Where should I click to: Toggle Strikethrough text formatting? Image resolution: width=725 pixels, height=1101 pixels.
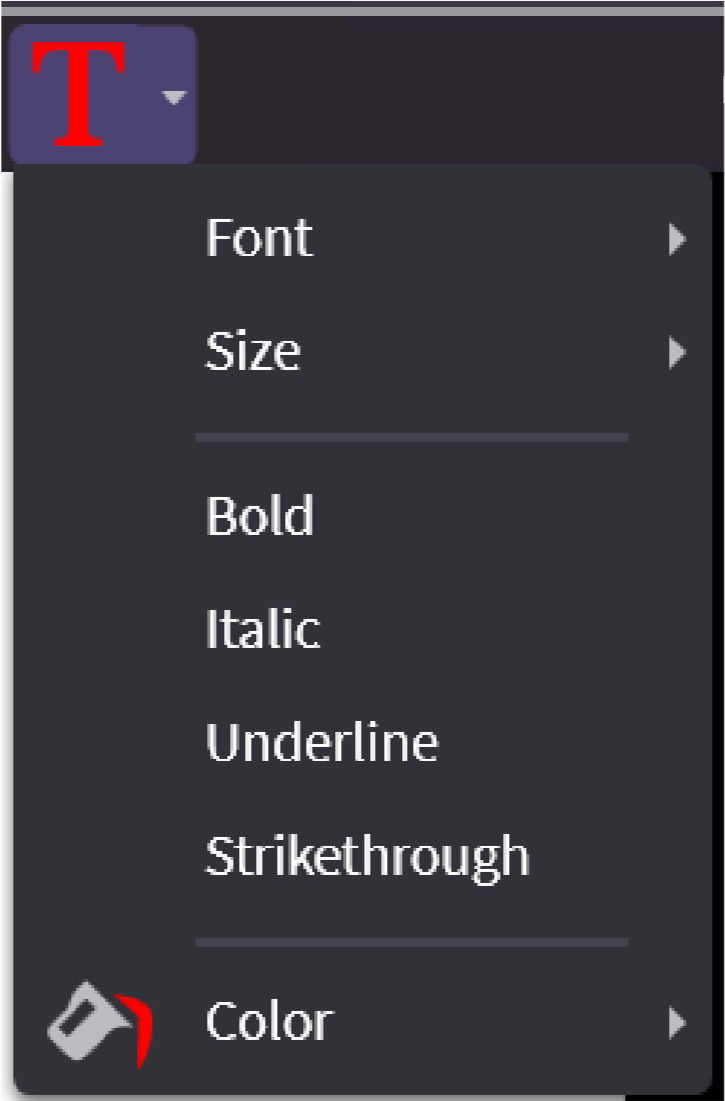click(x=367, y=856)
